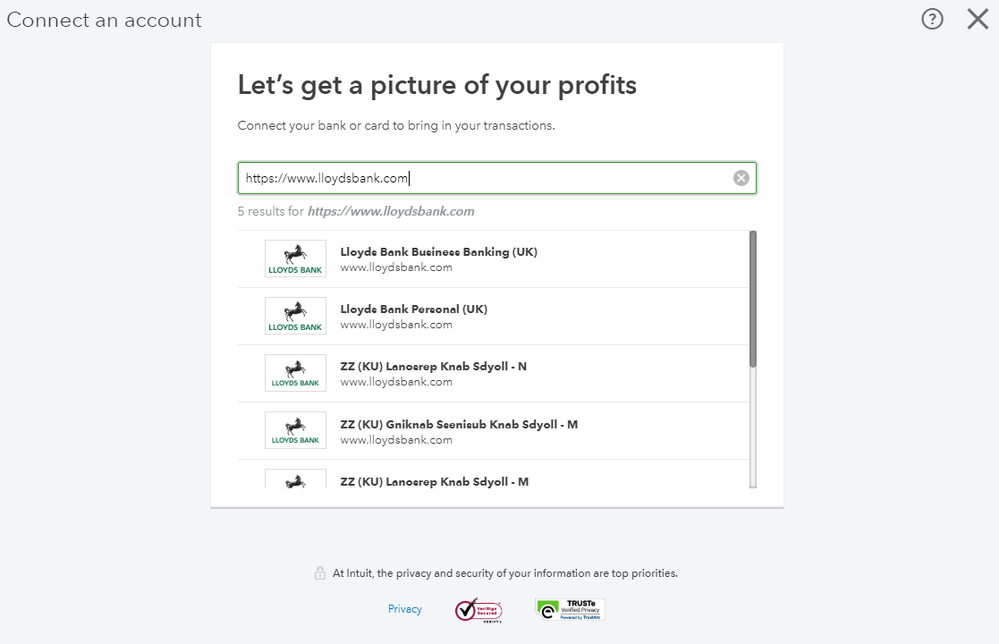999x644 pixels.
Task: Select Lloyds Bank Business Banking (UK)
Action: [x=439, y=252]
